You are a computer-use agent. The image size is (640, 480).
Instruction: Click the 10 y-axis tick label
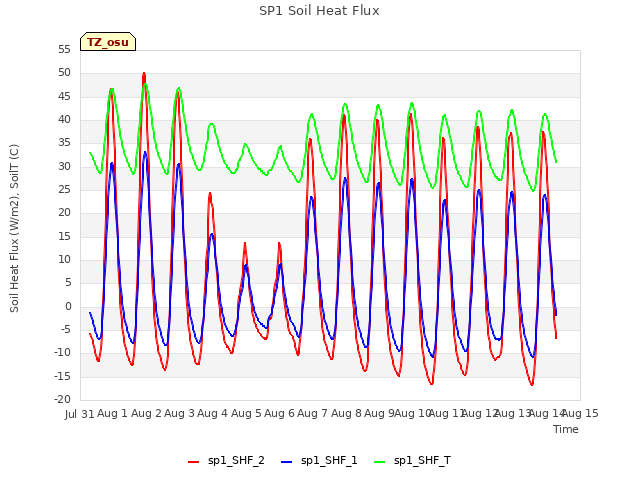coord(64,260)
